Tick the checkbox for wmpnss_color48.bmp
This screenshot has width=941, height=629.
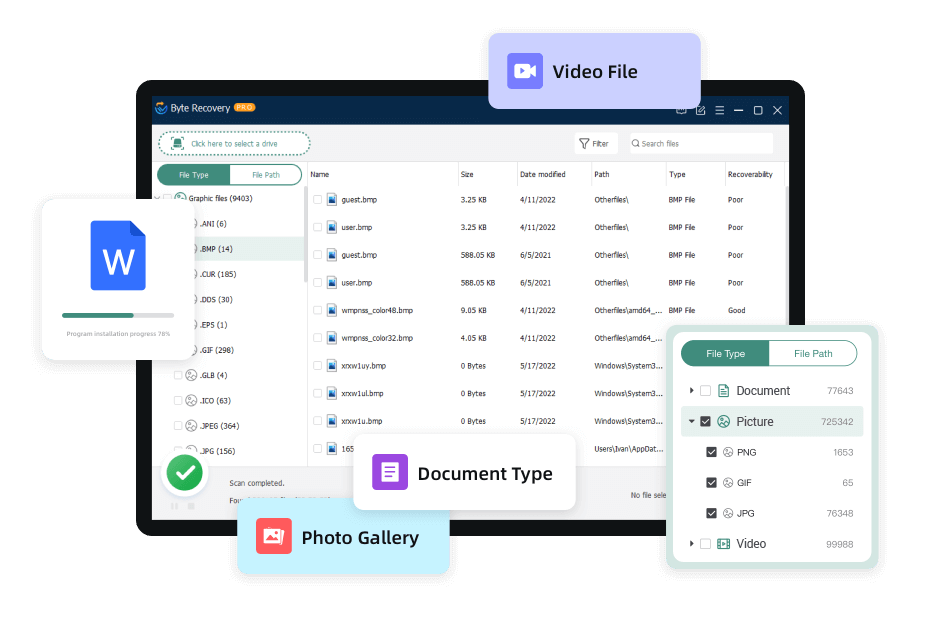(317, 310)
